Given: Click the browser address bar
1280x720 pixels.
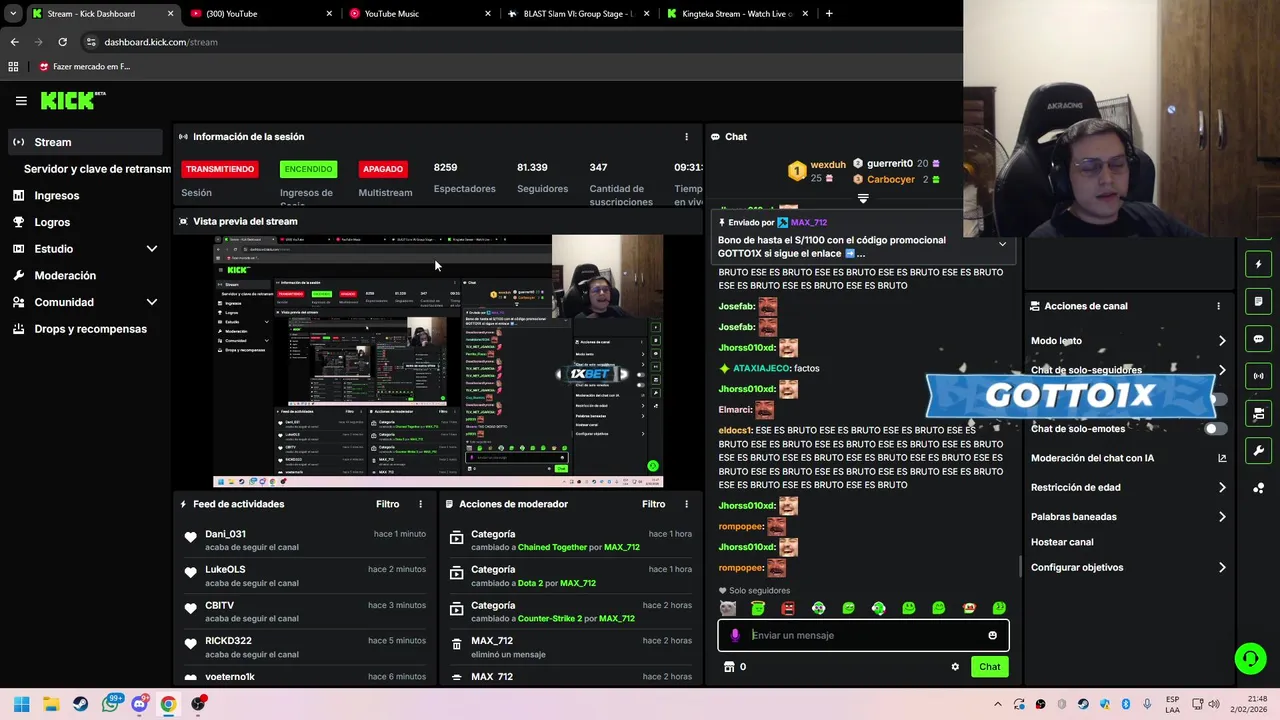Looking at the screenshot, I should click(520, 42).
